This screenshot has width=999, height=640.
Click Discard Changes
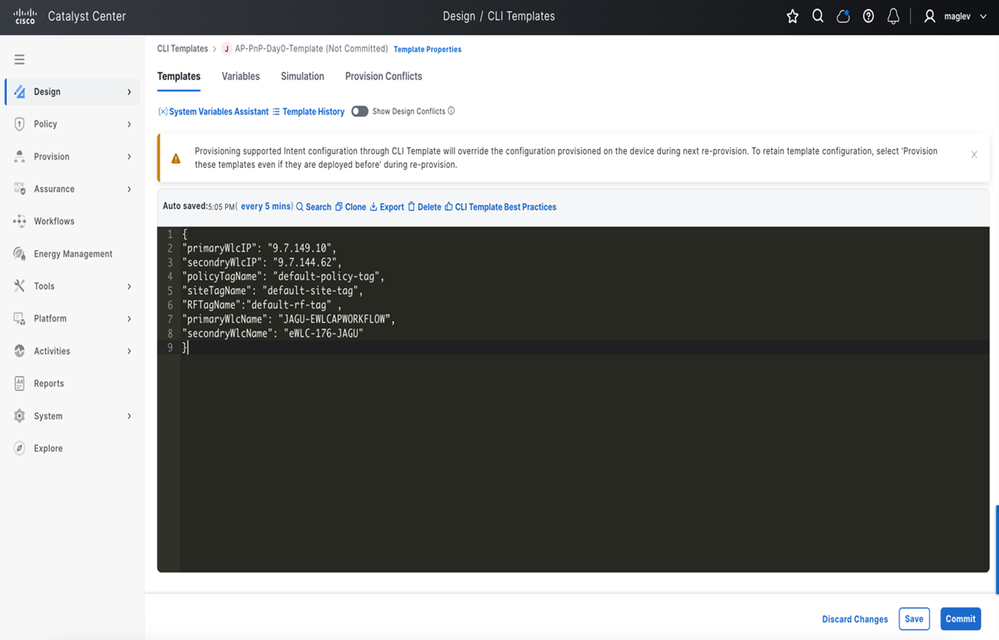[854, 619]
